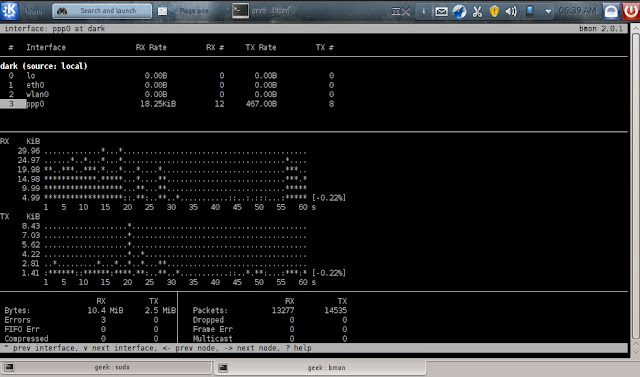The image size is (640, 377).
Task: Open the info notifications icon
Action: coord(423,11)
